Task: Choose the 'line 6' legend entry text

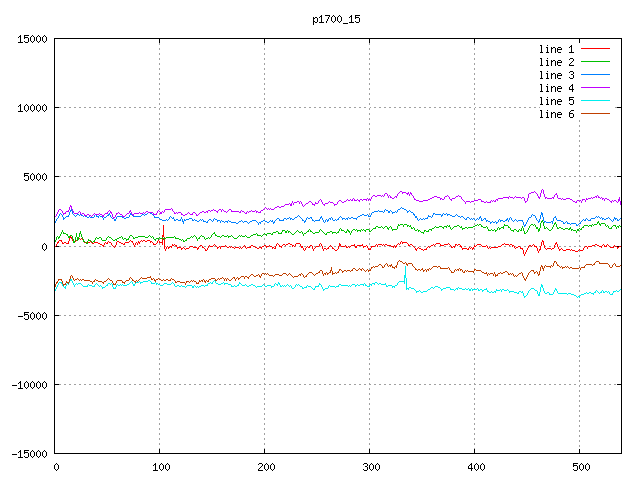Action: click(x=556, y=114)
